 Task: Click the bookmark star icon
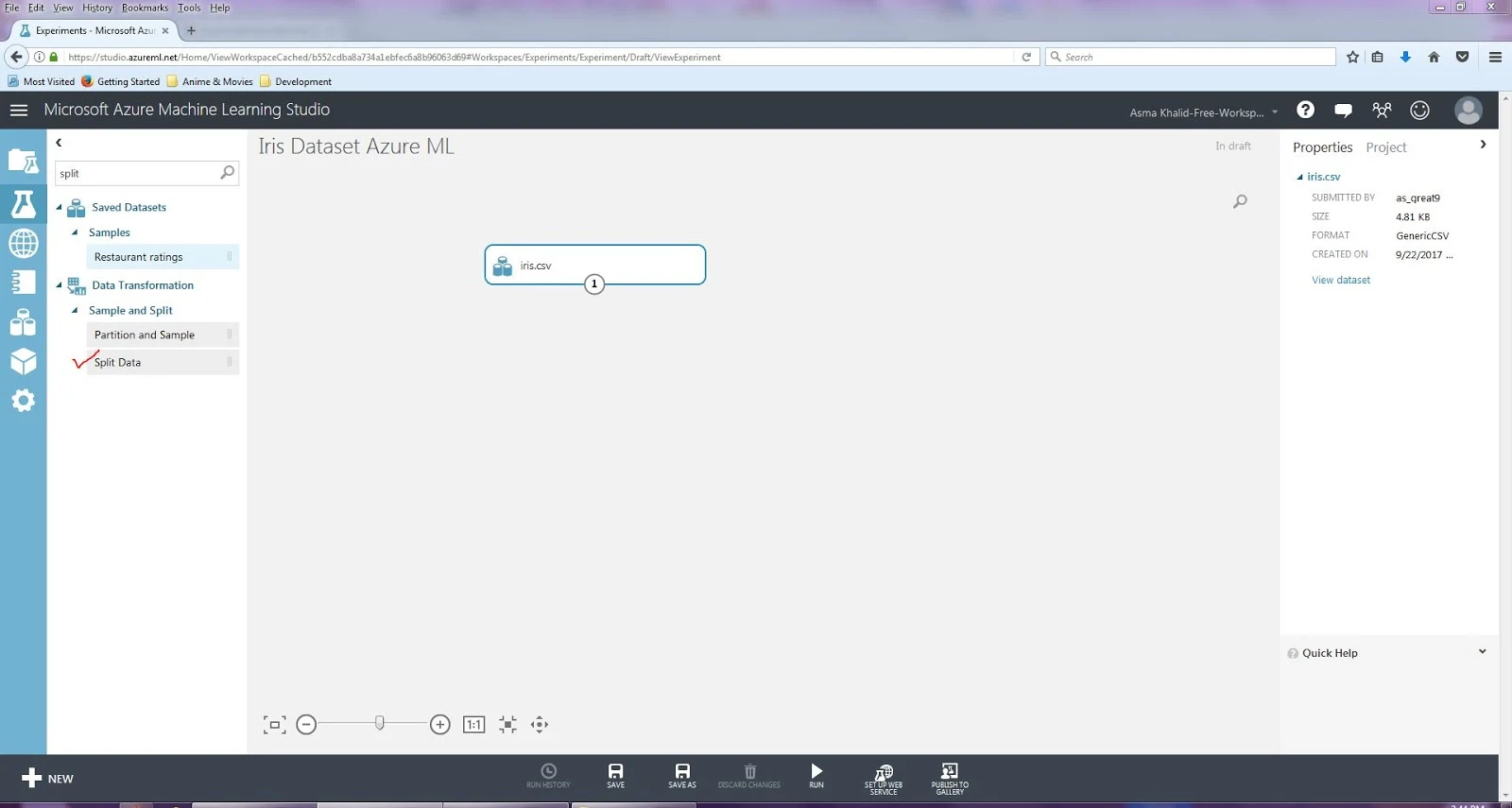(1352, 57)
